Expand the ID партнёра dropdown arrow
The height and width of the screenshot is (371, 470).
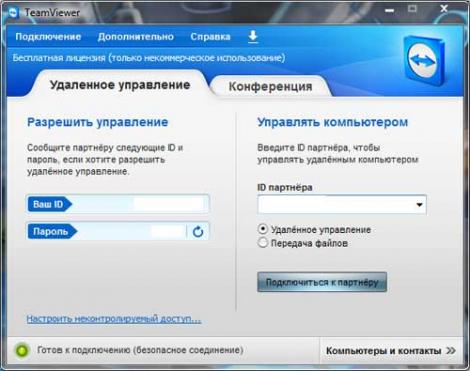pos(419,204)
